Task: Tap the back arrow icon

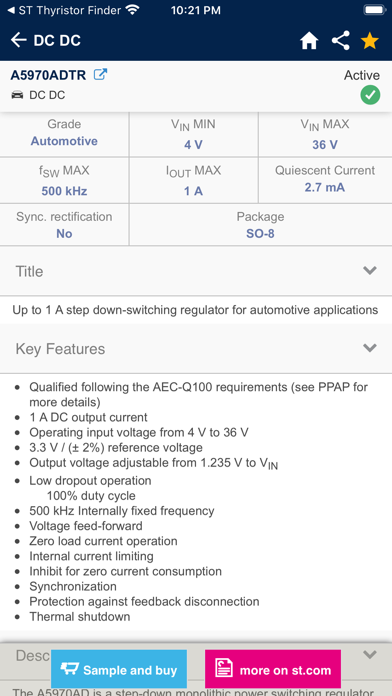Action: tap(19, 40)
